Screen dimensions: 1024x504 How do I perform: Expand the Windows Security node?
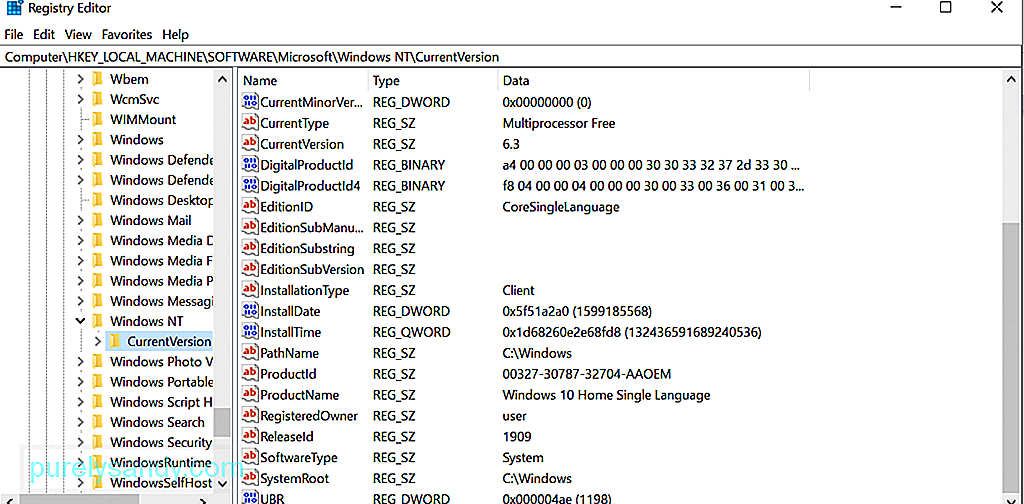(x=80, y=442)
